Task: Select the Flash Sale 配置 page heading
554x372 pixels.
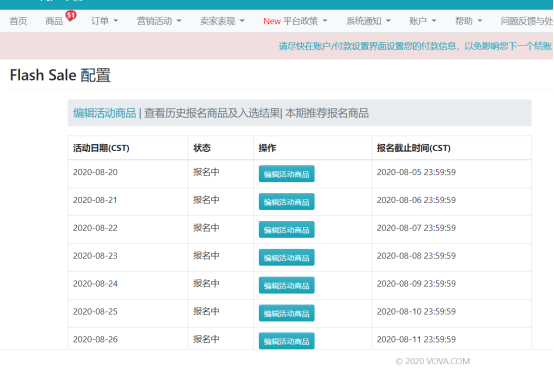Action: (60, 75)
